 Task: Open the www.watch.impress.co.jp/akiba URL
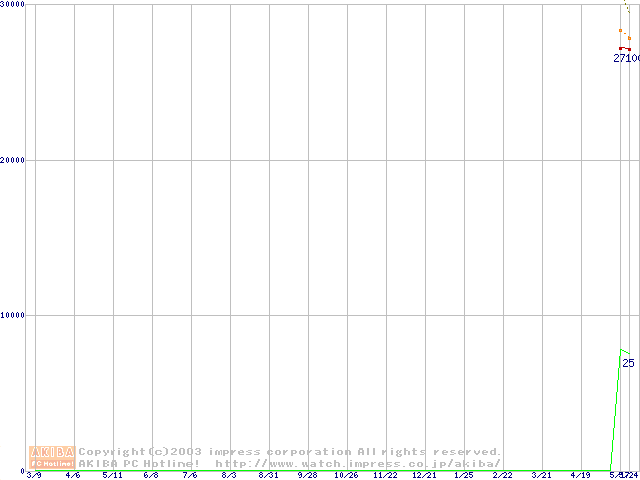(x=358, y=463)
